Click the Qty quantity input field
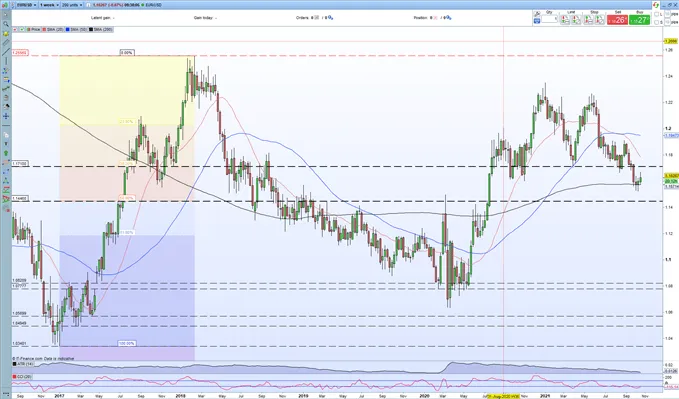Screen dimensions: 679x399 click(x=550, y=19)
